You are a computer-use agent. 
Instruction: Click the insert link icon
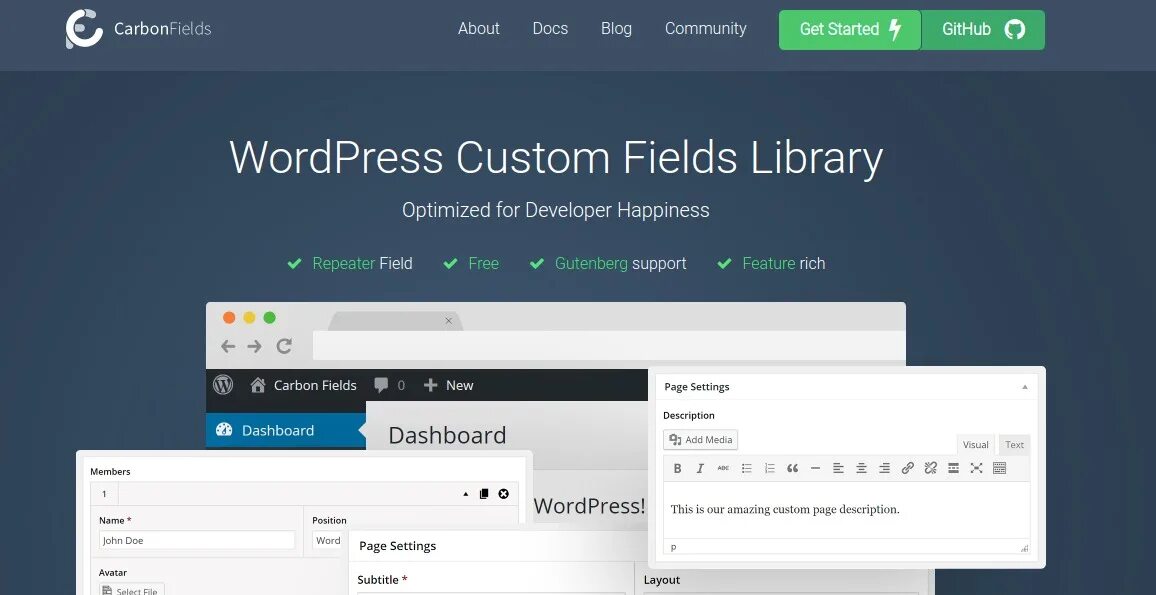(x=908, y=468)
